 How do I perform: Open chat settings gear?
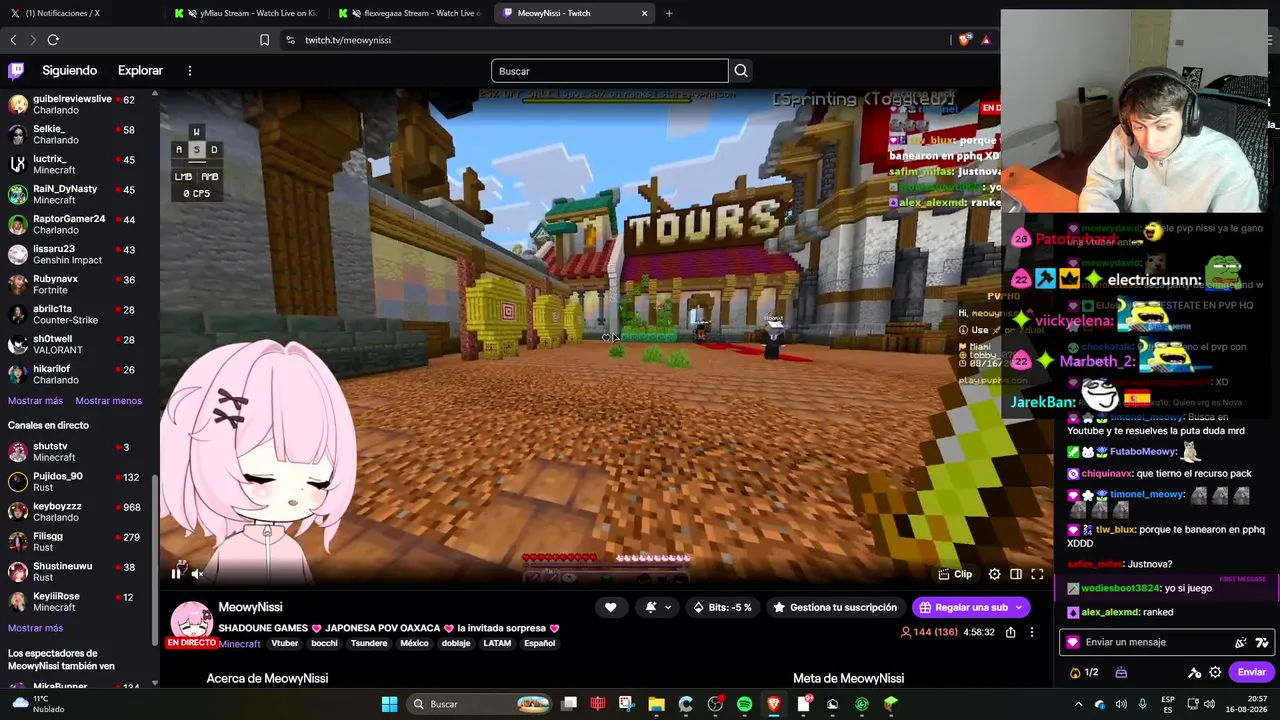[x=1215, y=672]
